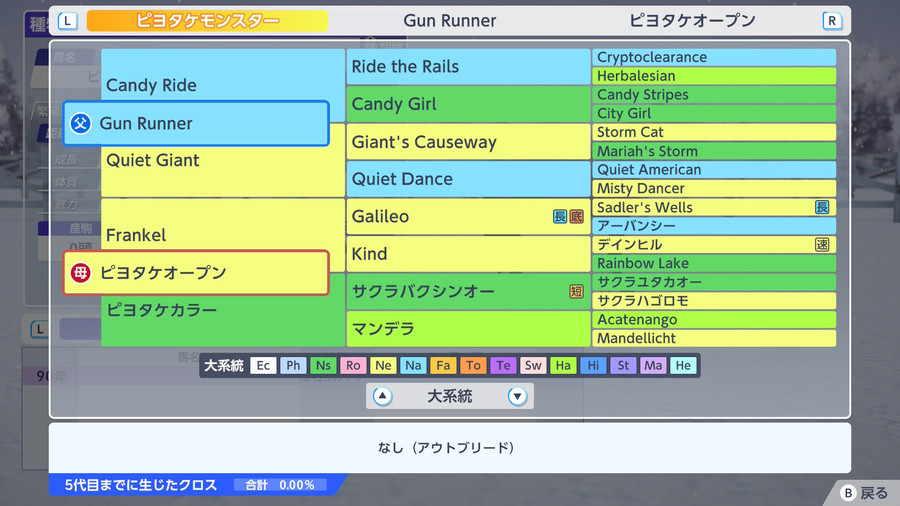The height and width of the screenshot is (506, 900).
Task: Click Acatenango in fourth generation
Action: point(714,320)
